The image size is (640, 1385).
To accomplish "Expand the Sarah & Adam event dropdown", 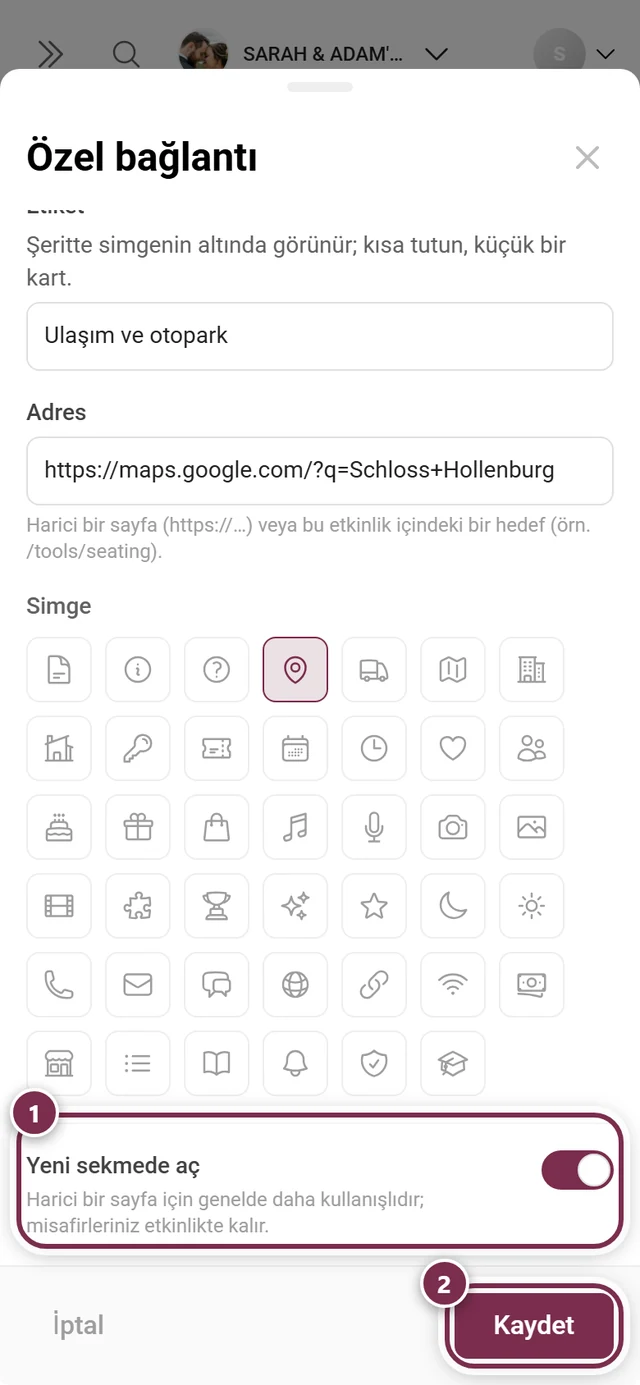I will 436,53.
